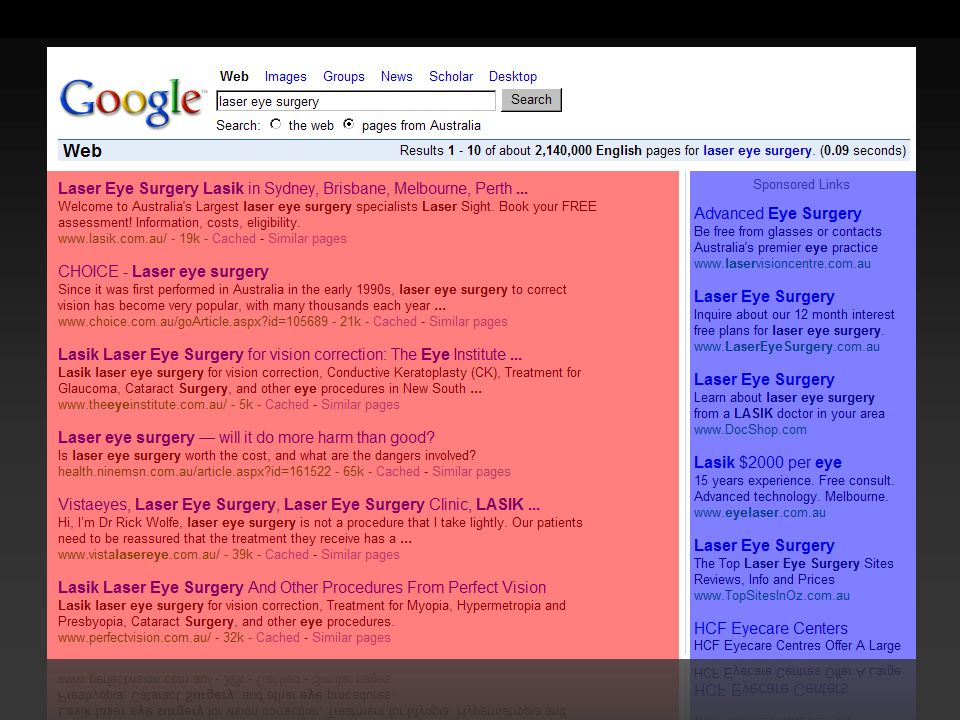Open Cached link for www.perfectvision.com.au
The image size is (960, 720).
pyautogui.click(x=277, y=637)
